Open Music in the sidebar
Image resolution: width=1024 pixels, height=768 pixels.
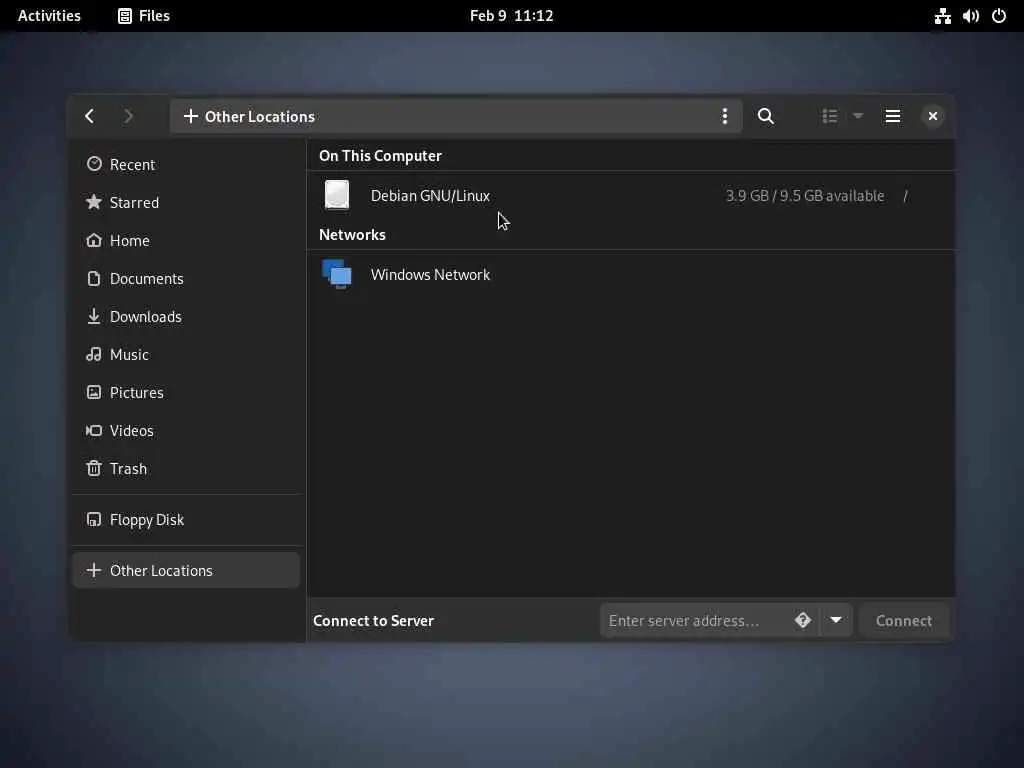click(x=185, y=355)
